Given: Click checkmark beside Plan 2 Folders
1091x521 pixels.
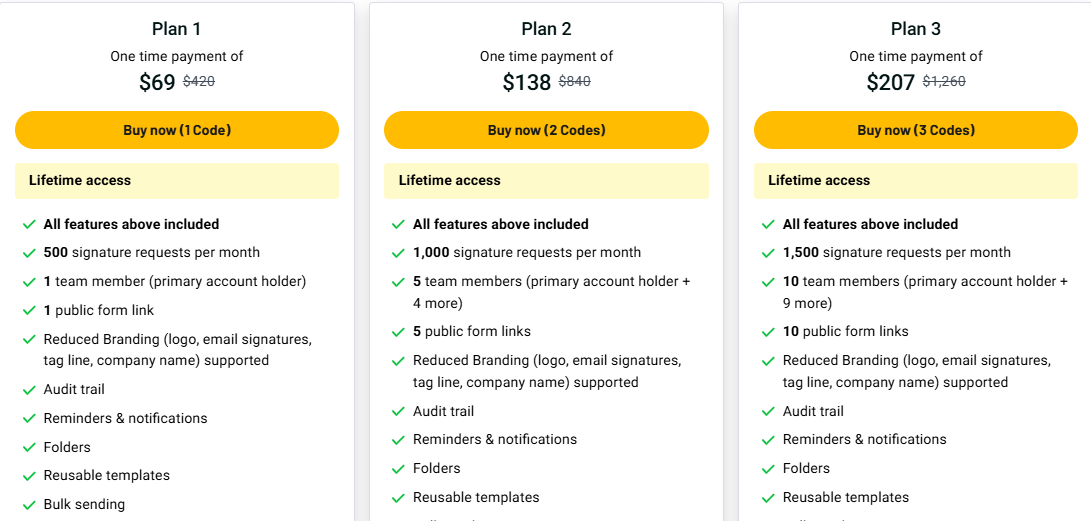Looking at the screenshot, I should [398, 469].
